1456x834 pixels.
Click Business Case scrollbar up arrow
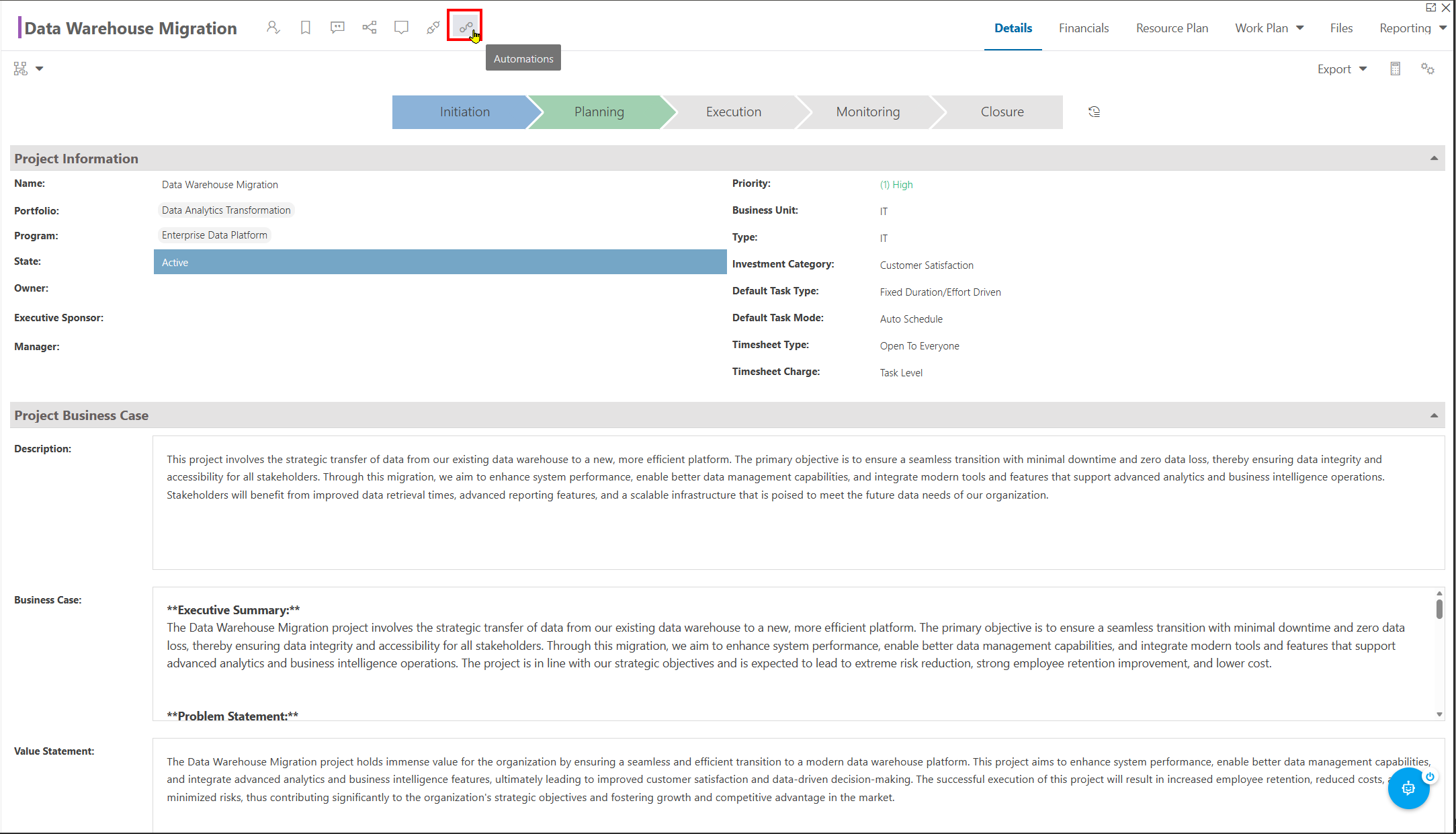pyautogui.click(x=1439, y=593)
